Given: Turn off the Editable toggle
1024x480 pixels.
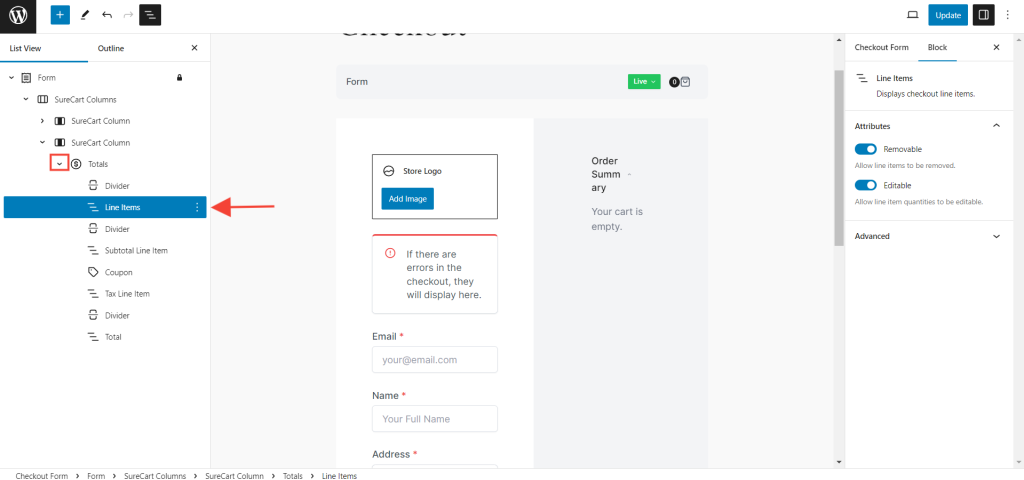Looking at the screenshot, I should pyautogui.click(x=866, y=185).
